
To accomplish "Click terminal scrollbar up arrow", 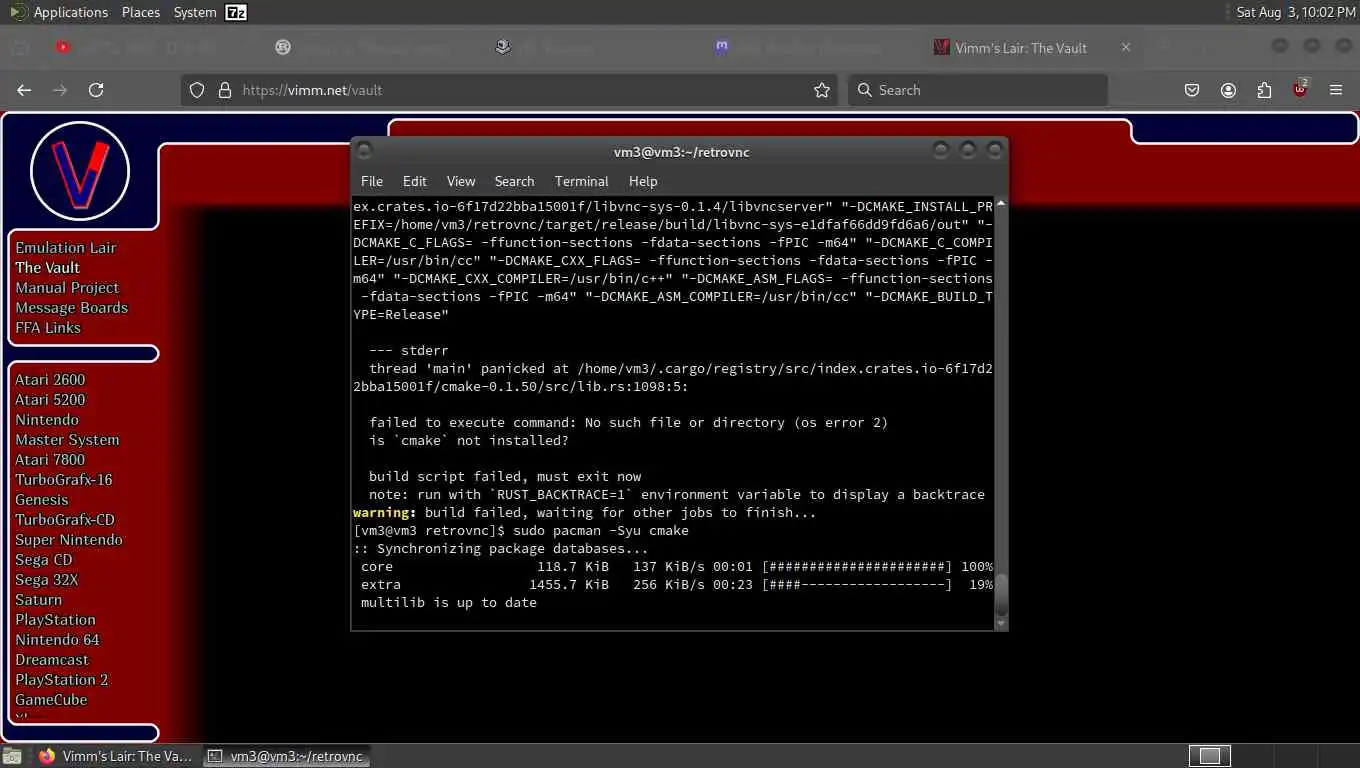I will pyautogui.click(x=1001, y=204).
